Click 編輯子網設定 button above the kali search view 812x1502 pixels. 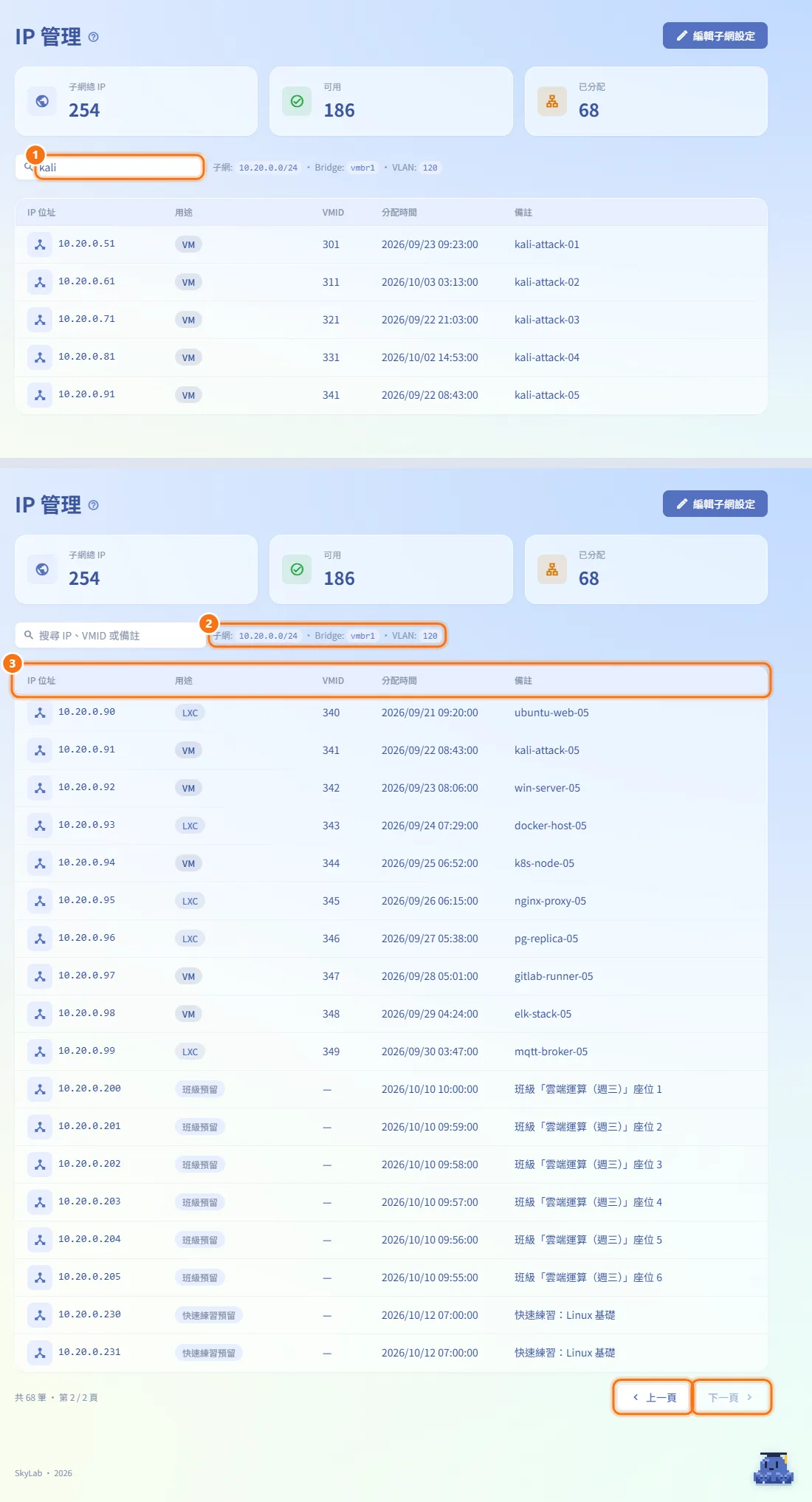[x=715, y=35]
